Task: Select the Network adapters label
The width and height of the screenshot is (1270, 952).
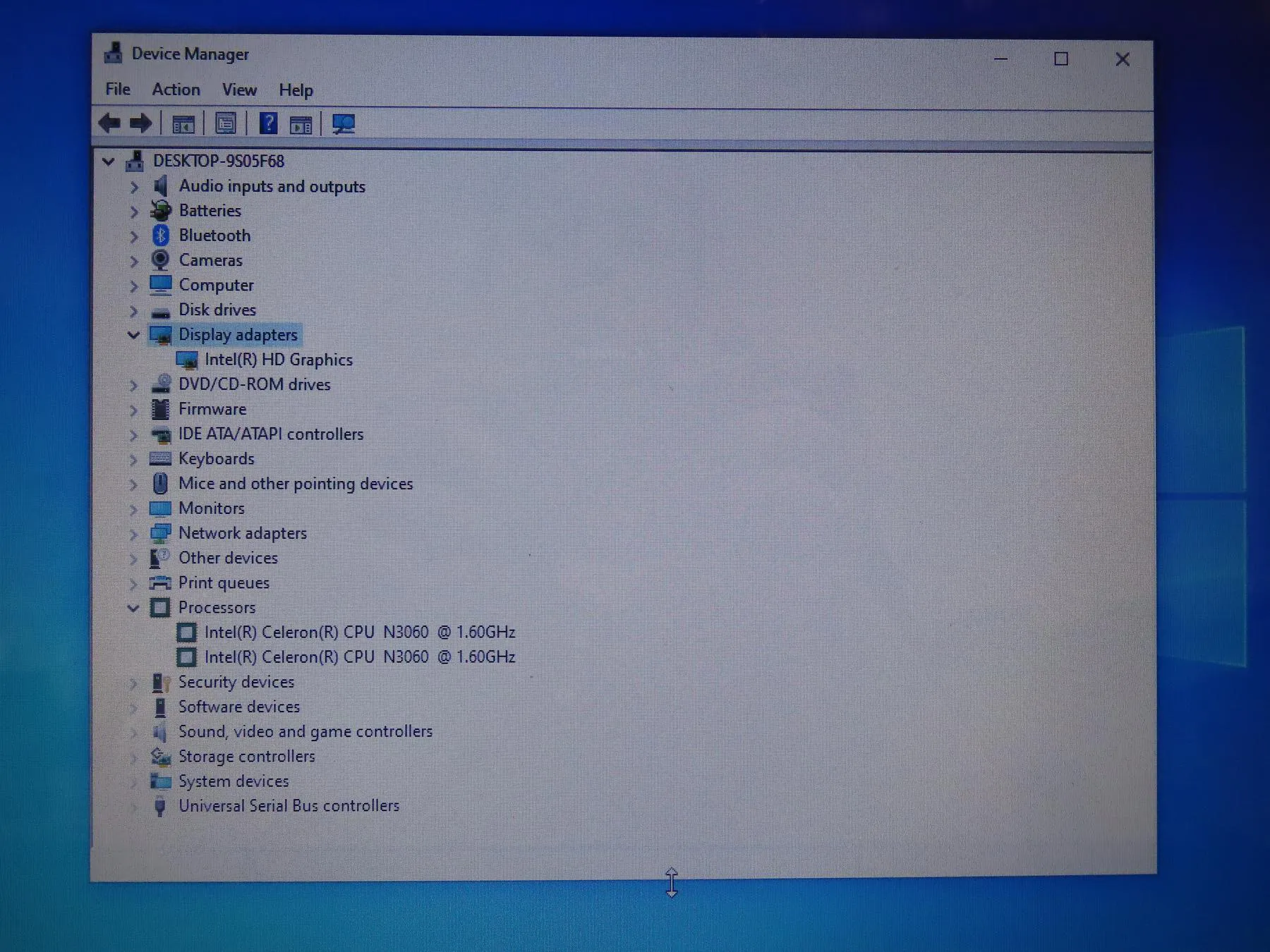Action: 242,533
